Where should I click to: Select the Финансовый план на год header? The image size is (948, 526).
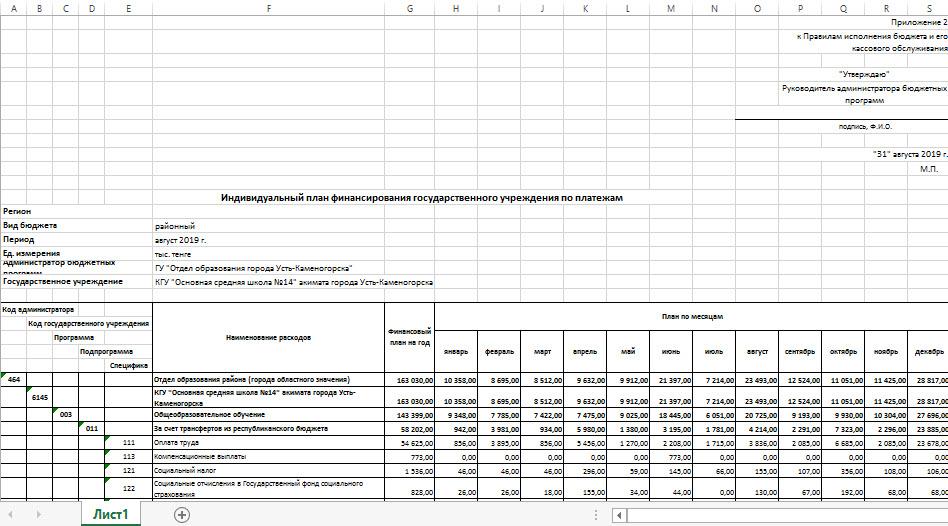410,337
